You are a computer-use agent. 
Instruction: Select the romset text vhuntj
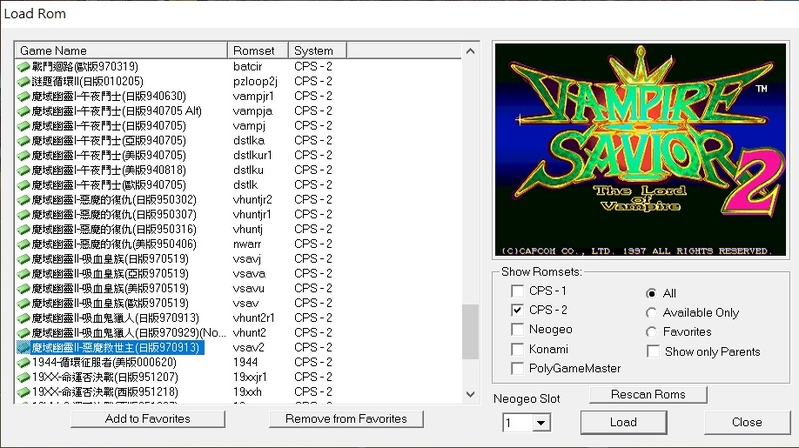[x=248, y=229]
